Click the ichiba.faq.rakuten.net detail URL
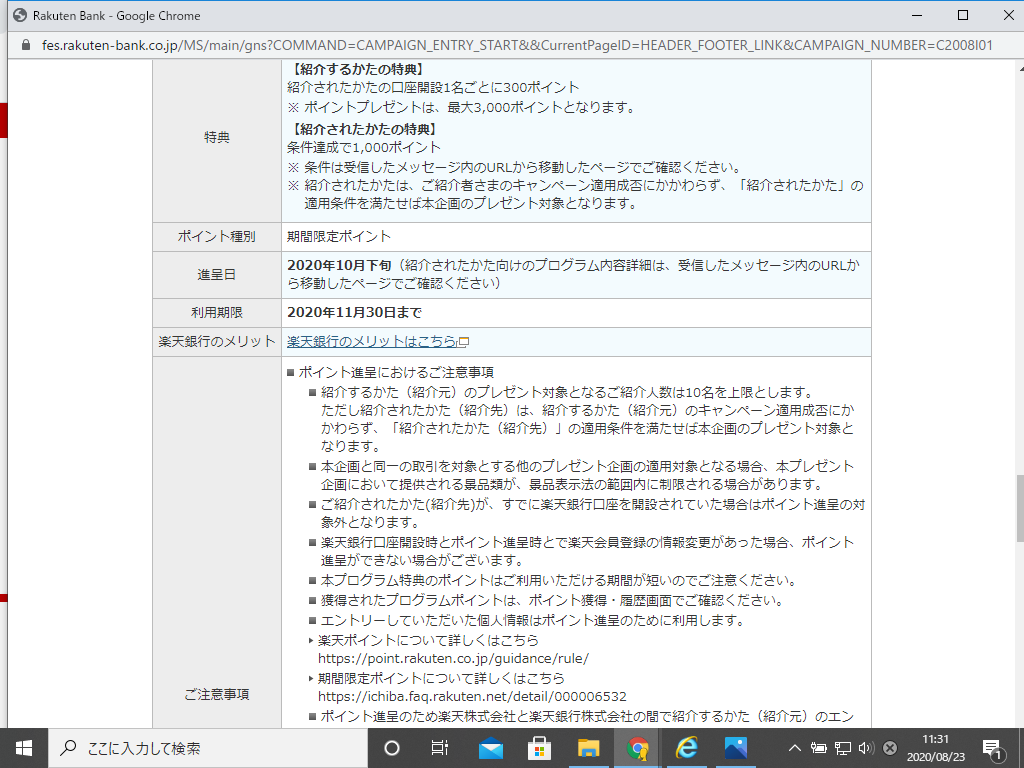 coord(472,696)
